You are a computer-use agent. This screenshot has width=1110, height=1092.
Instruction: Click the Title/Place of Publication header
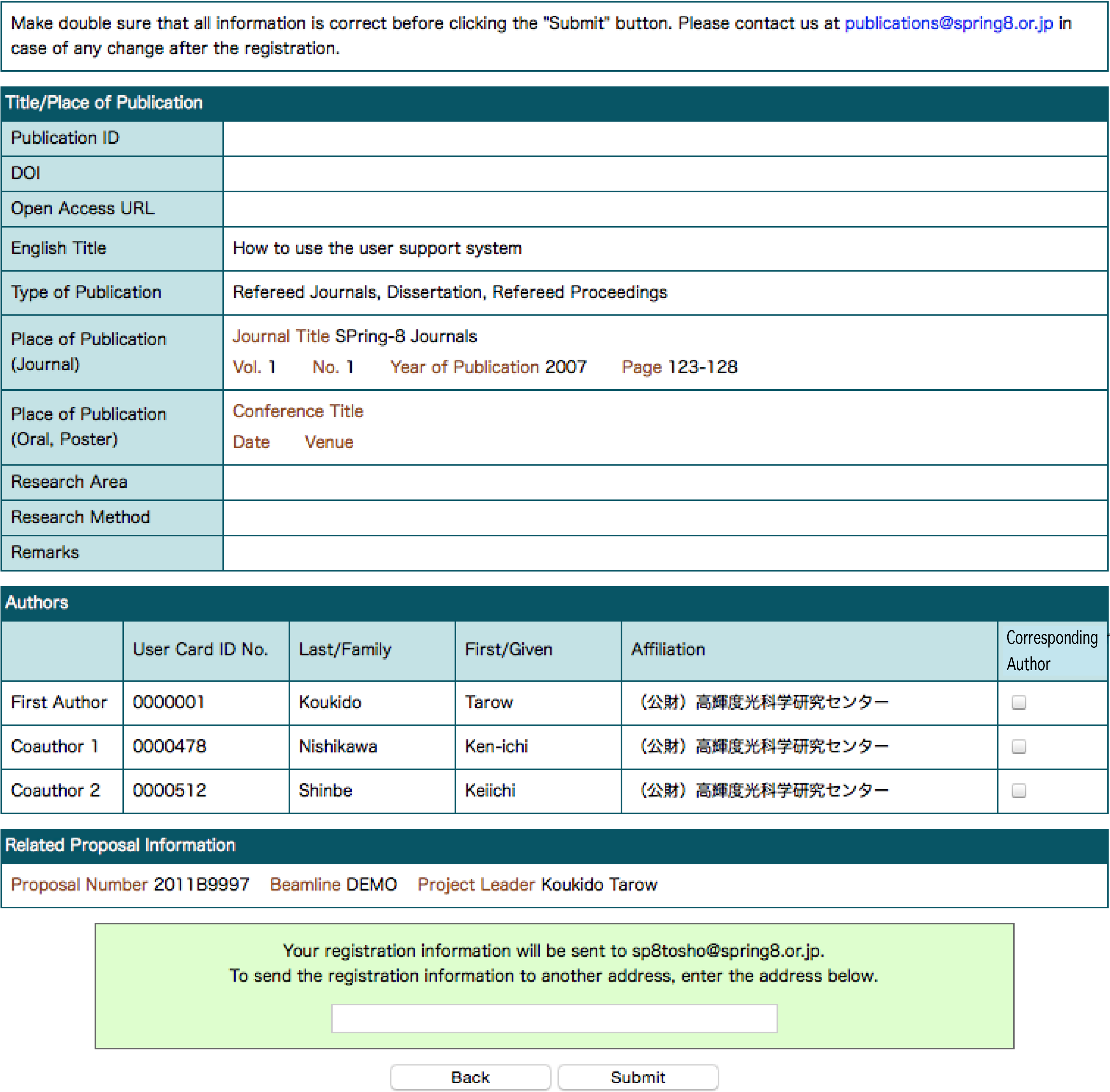coord(104,103)
